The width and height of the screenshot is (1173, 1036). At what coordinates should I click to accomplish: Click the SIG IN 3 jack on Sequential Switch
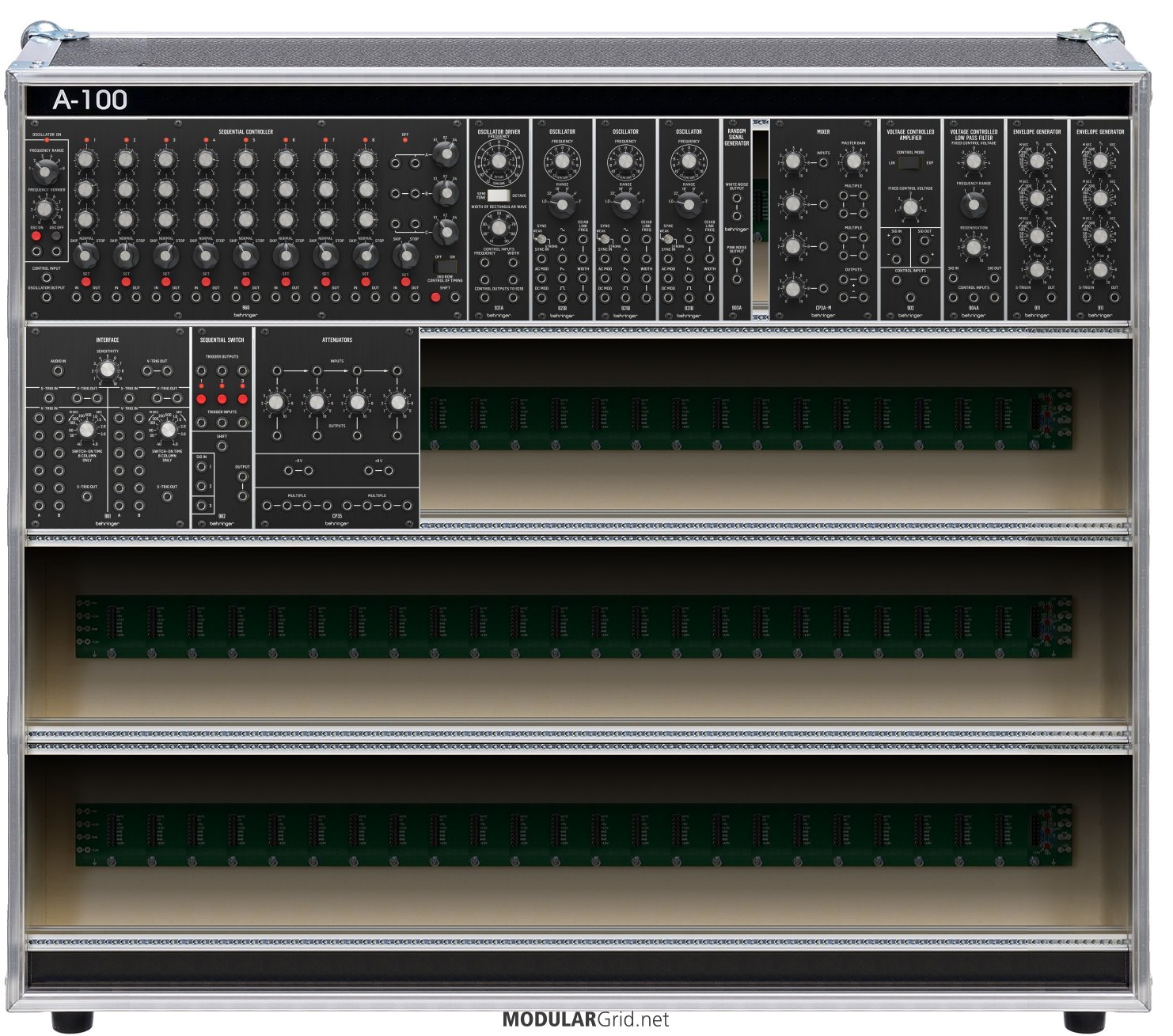tap(202, 505)
